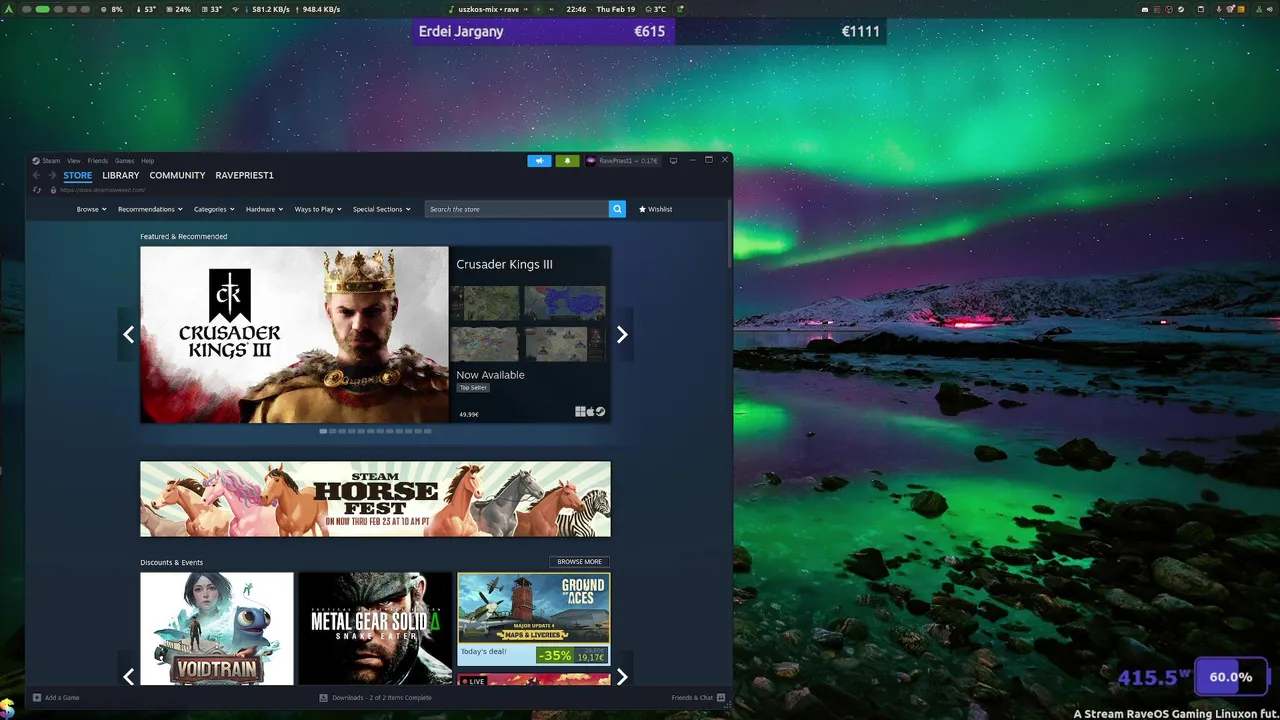Click the music note icon in top panel
Viewport: 1280px width, 720px height.
coord(451,9)
